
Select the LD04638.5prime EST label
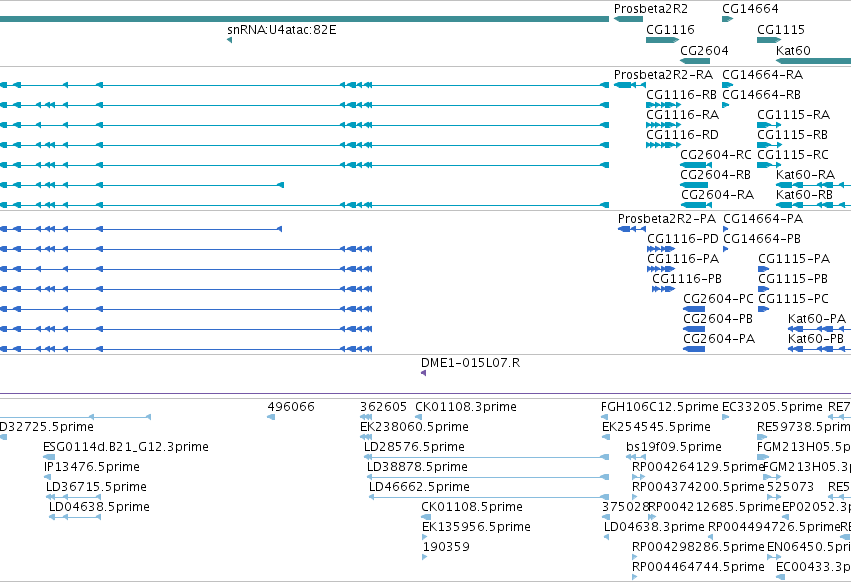99,507
